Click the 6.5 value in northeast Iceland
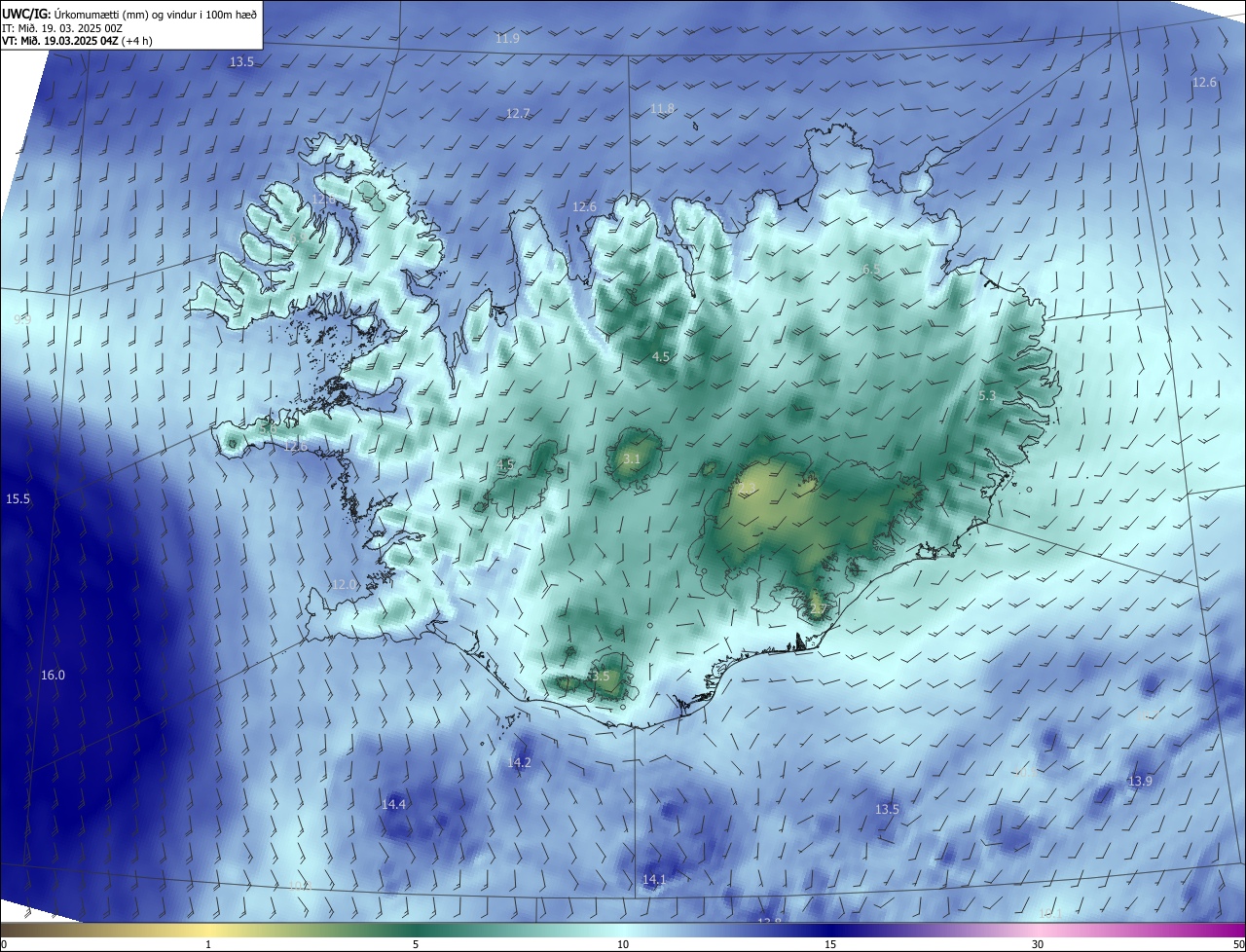This screenshot has width=1246, height=952. coord(870,270)
